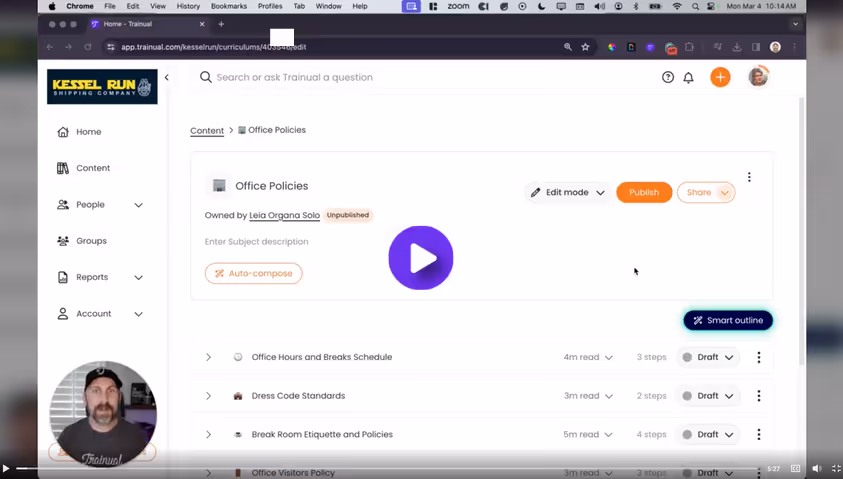The image size is (843, 479).
Task: Click the clock emoji for Office Hours topic
Action: (x=238, y=357)
